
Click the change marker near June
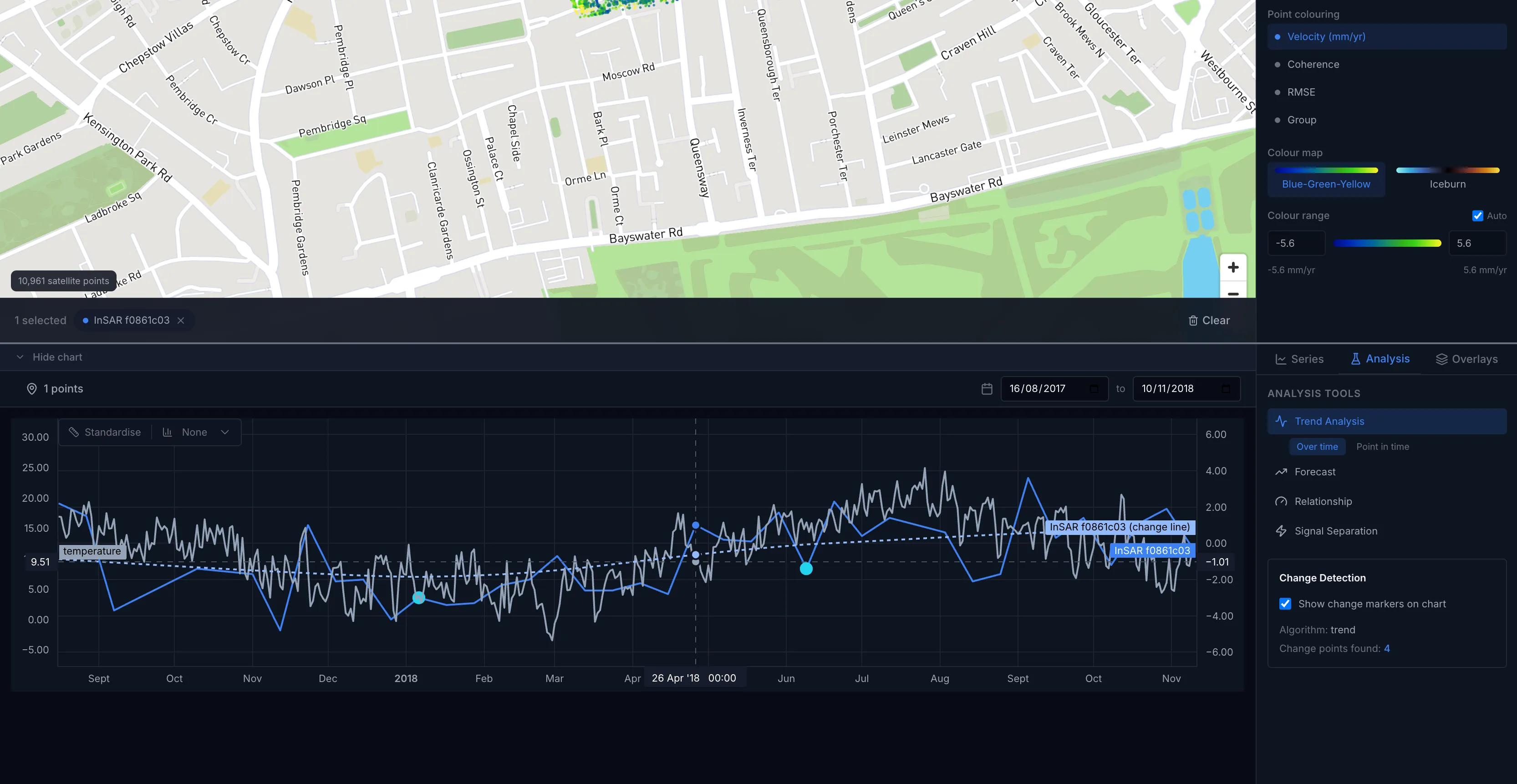click(806, 568)
